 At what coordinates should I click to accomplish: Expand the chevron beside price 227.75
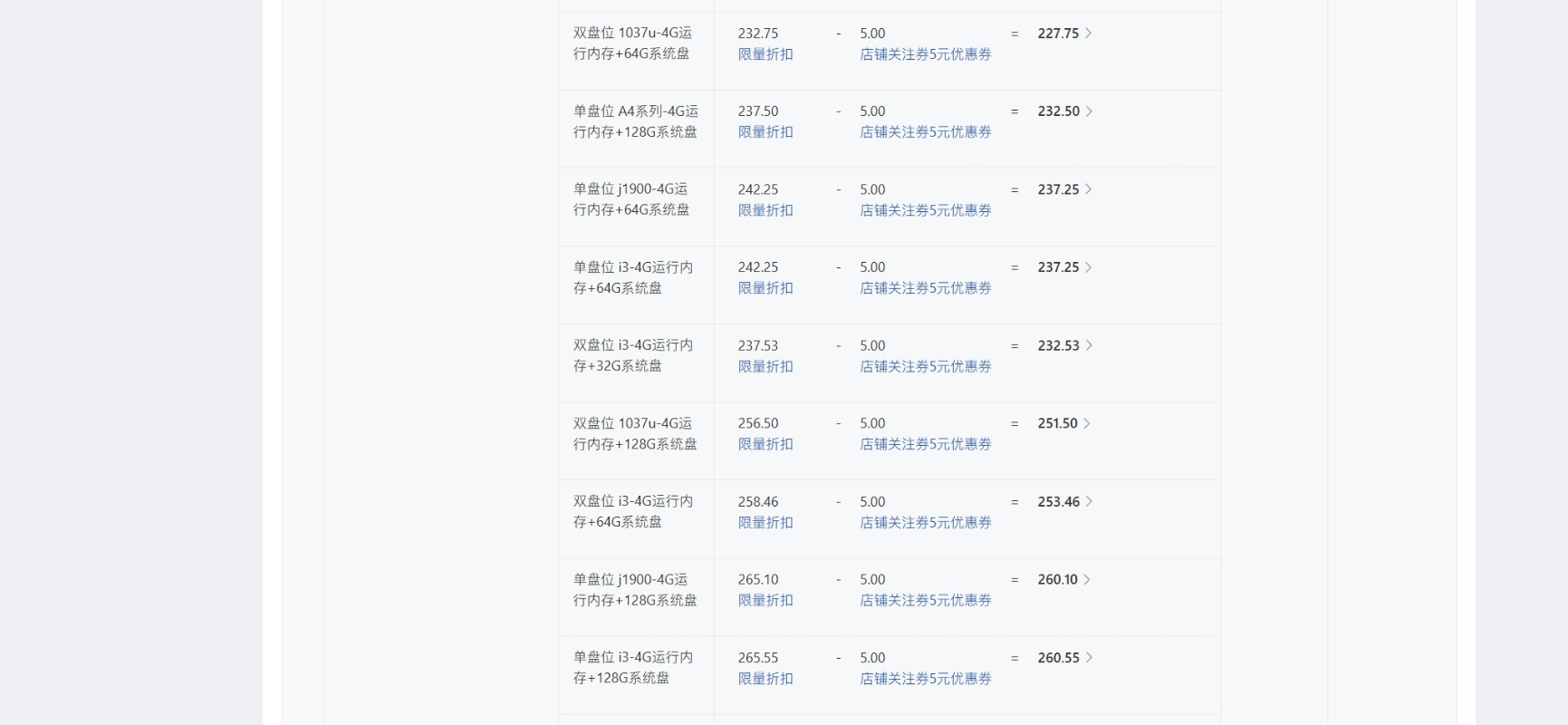tap(1088, 34)
